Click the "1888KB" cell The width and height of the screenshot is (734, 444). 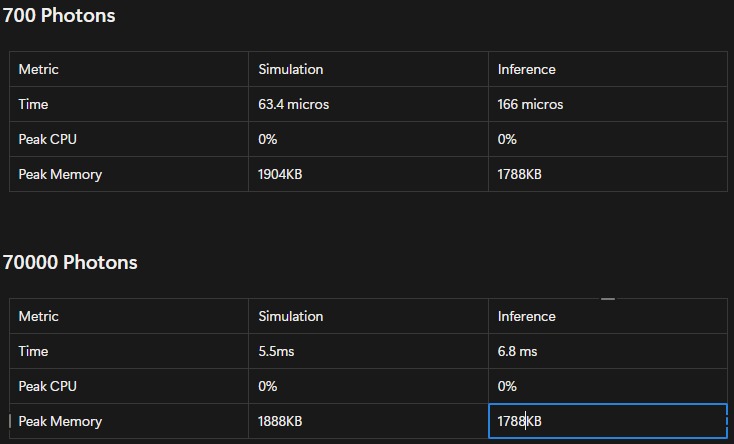[x=368, y=422]
